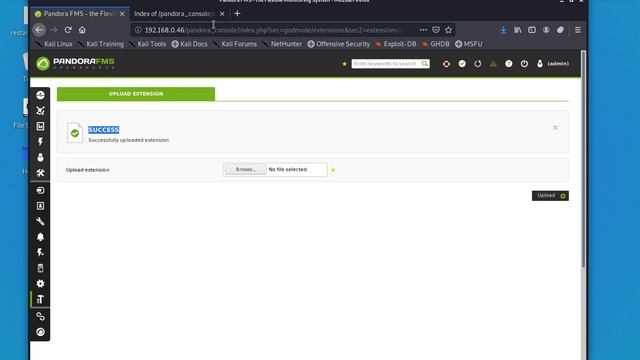This screenshot has height=360, width=640.
Task: Bookmark this page with the star icon
Action: tap(448, 30)
